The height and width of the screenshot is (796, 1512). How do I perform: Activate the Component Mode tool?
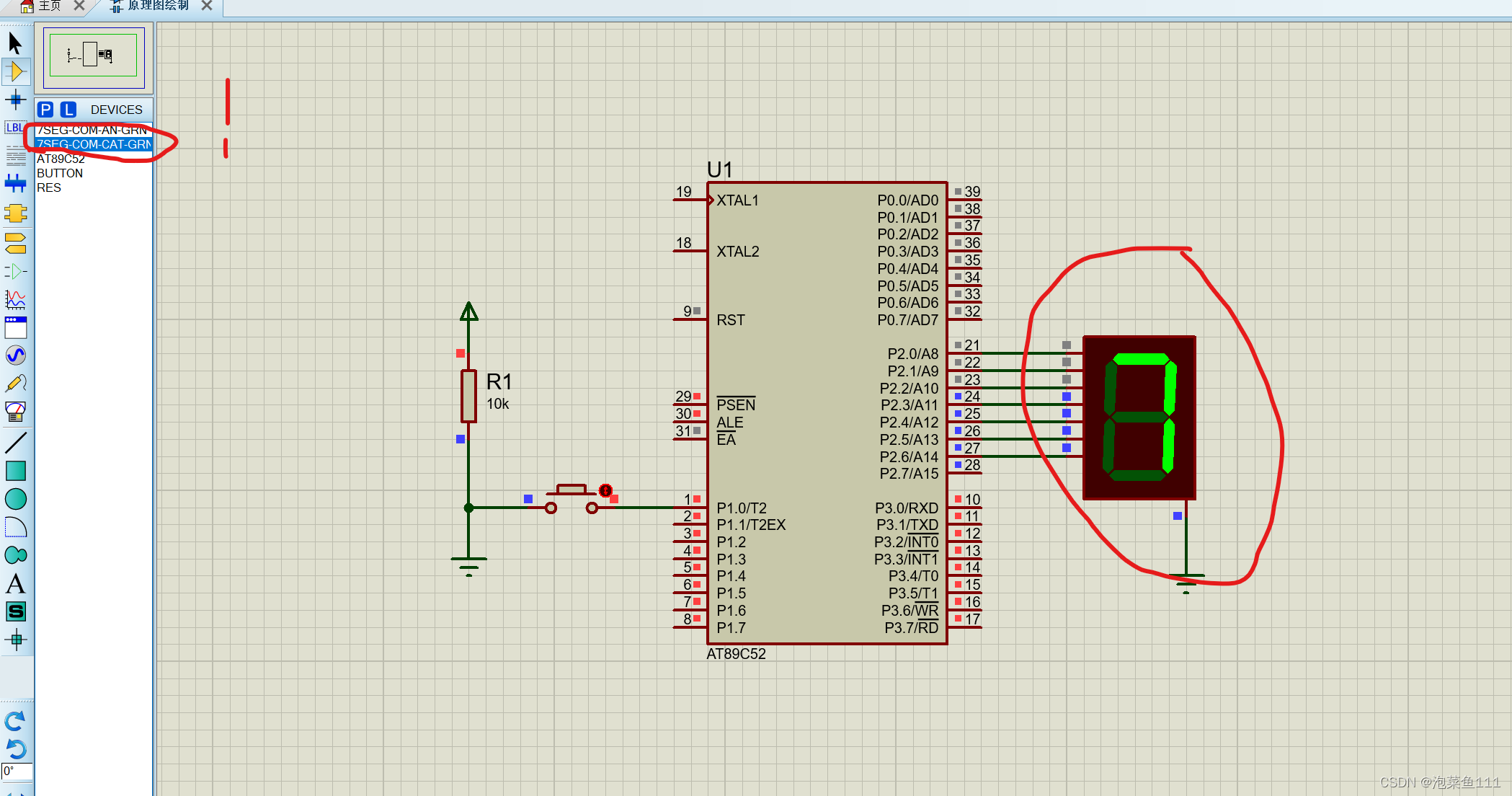(x=15, y=71)
